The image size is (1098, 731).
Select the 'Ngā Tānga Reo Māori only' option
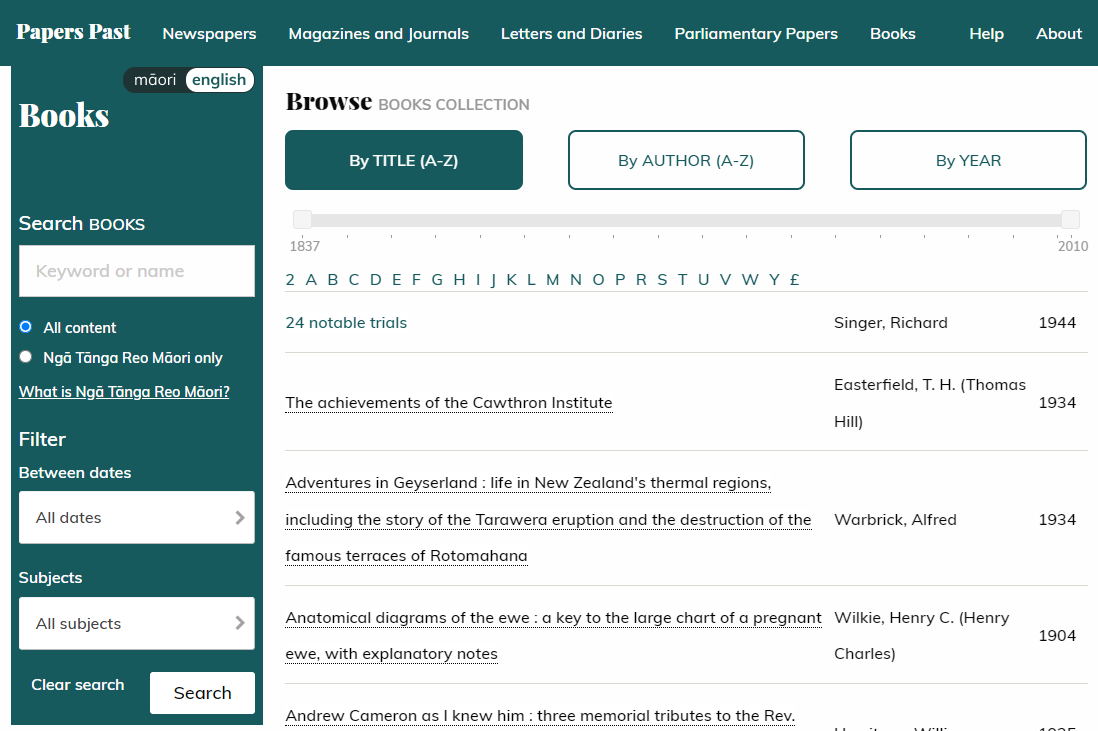coord(25,356)
